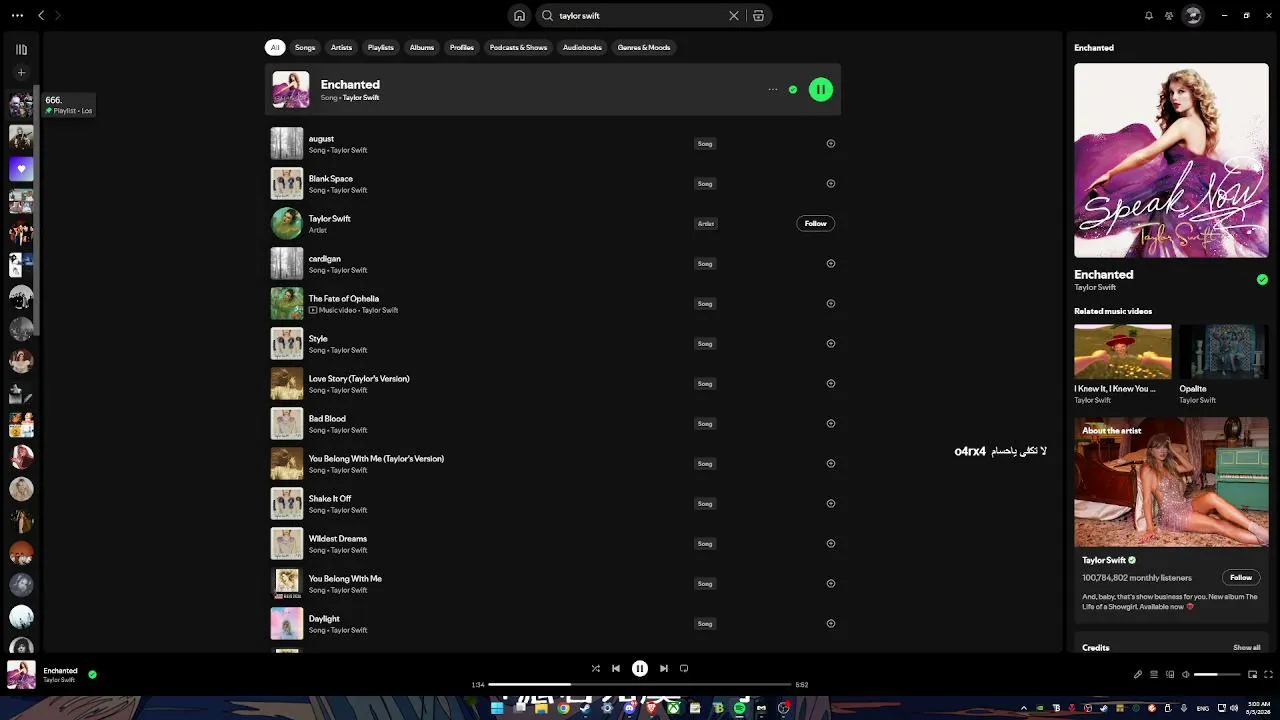The image size is (1280, 720).
Task: Open the play queue
Action: tap(1154, 675)
